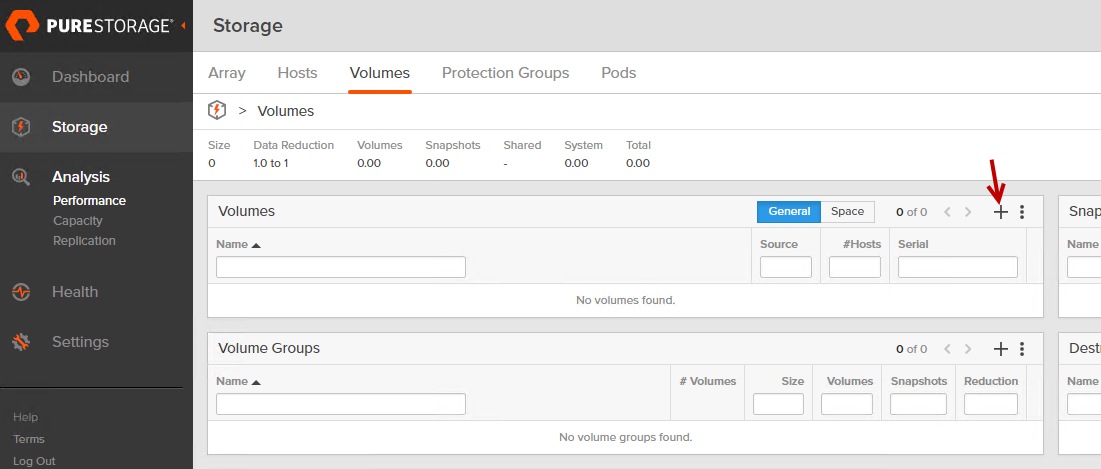Click the Volume Groups Name filter field
This screenshot has width=1101, height=469.
click(x=341, y=404)
